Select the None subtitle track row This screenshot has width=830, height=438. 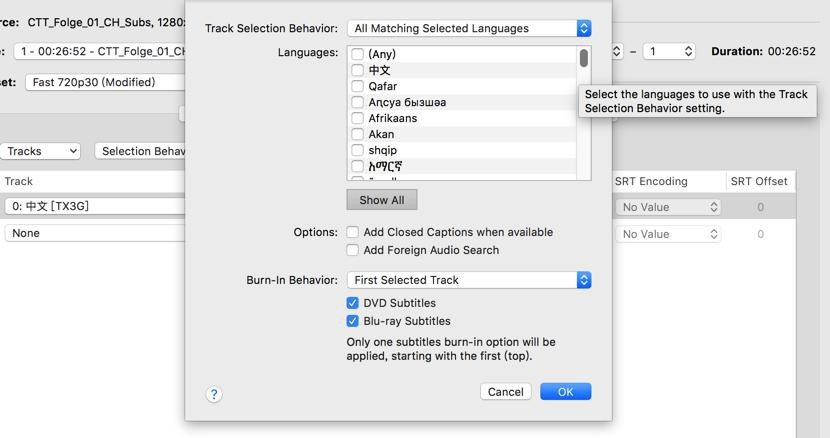point(95,233)
